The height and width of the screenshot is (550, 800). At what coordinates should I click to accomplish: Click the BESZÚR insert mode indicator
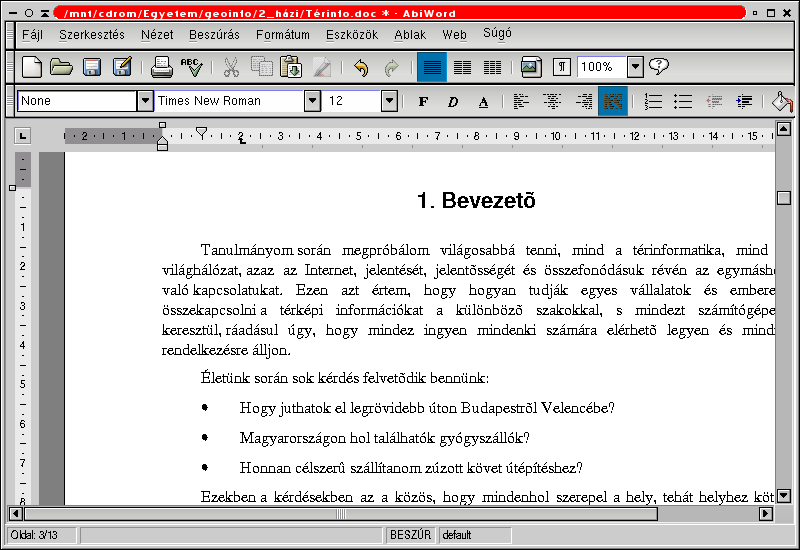tap(410, 535)
